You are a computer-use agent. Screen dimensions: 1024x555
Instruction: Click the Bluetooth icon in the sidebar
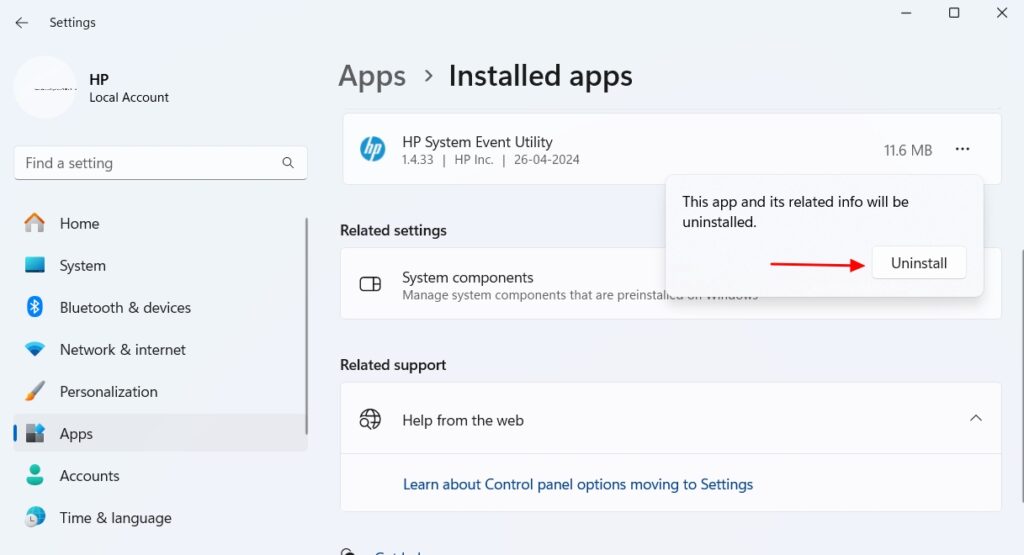click(x=35, y=307)
